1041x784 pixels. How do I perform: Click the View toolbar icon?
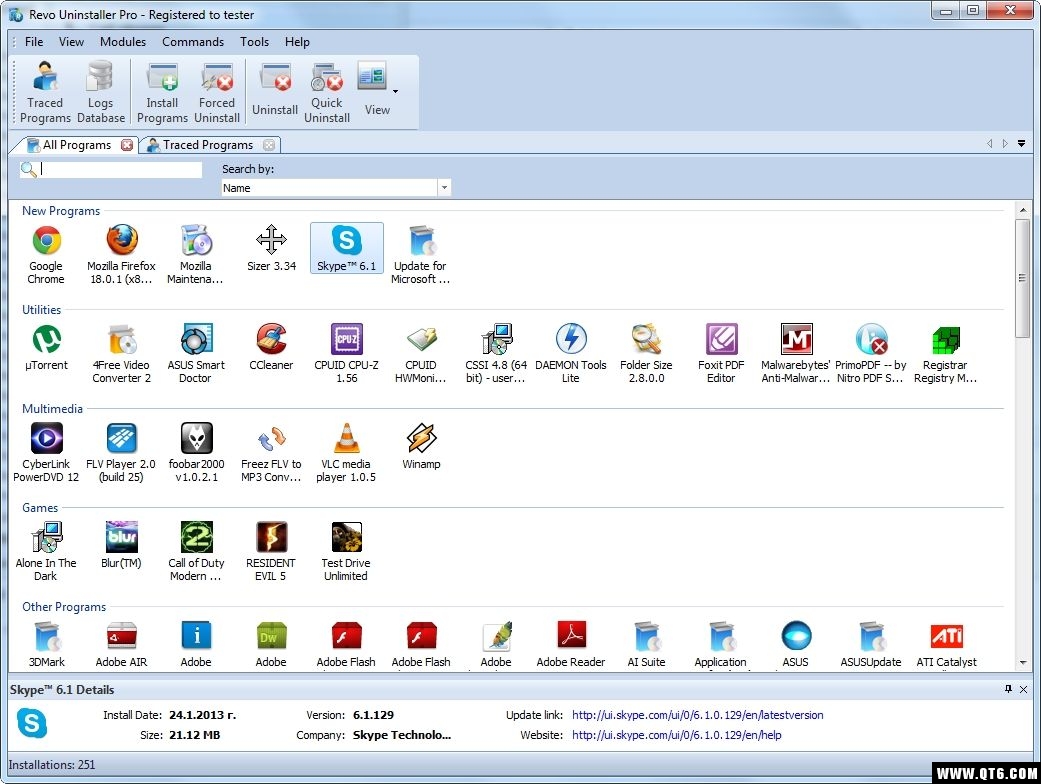click(x=374, y=92)
